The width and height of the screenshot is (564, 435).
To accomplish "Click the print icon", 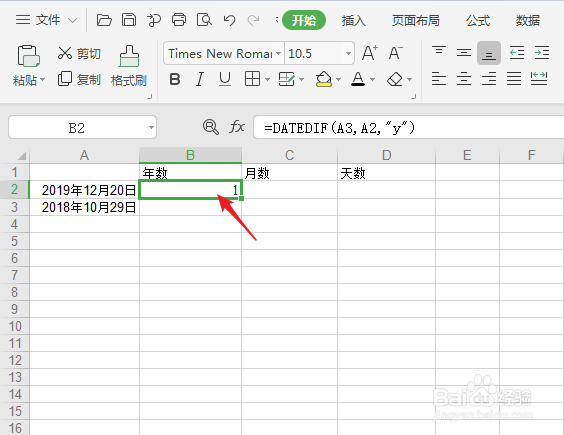I will 179,20.
